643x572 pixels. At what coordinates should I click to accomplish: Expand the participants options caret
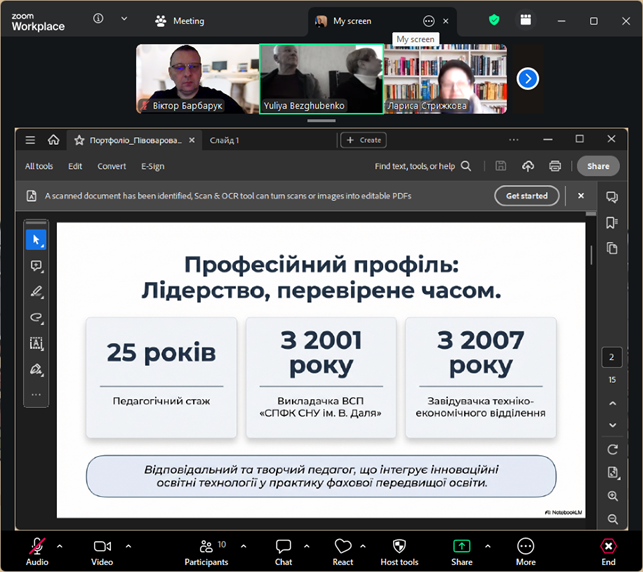(x=244, y=546)
